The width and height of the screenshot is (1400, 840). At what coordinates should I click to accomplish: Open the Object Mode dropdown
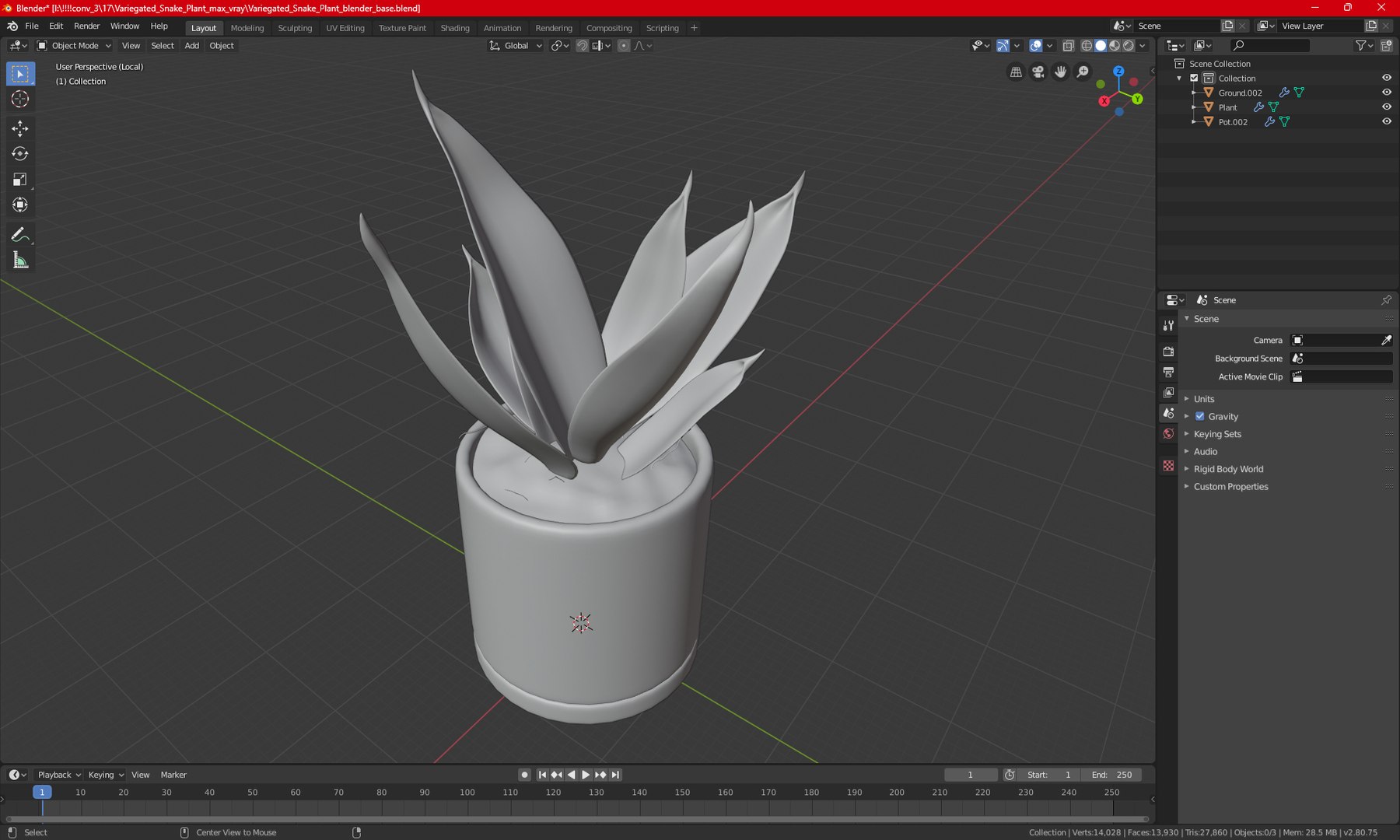point(75,46)
